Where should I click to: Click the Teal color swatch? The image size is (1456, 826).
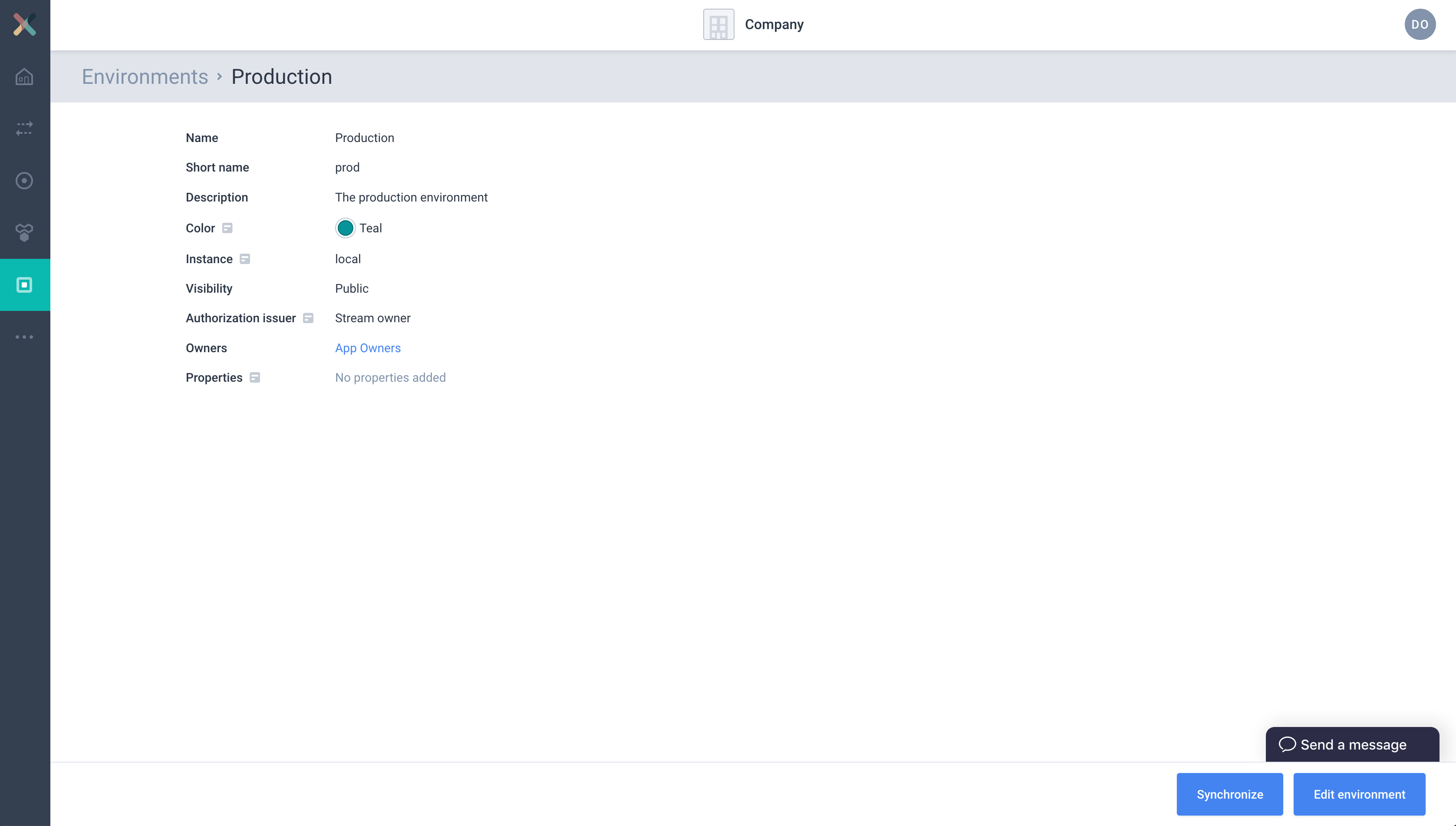click(x=345, y=228)
